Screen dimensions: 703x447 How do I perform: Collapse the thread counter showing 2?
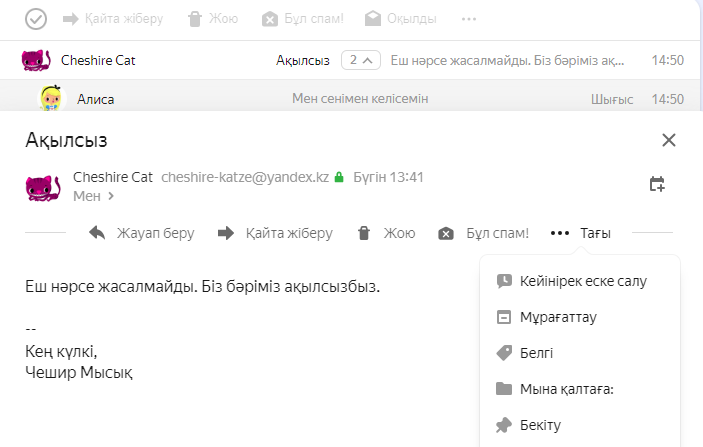pos(361,60)
